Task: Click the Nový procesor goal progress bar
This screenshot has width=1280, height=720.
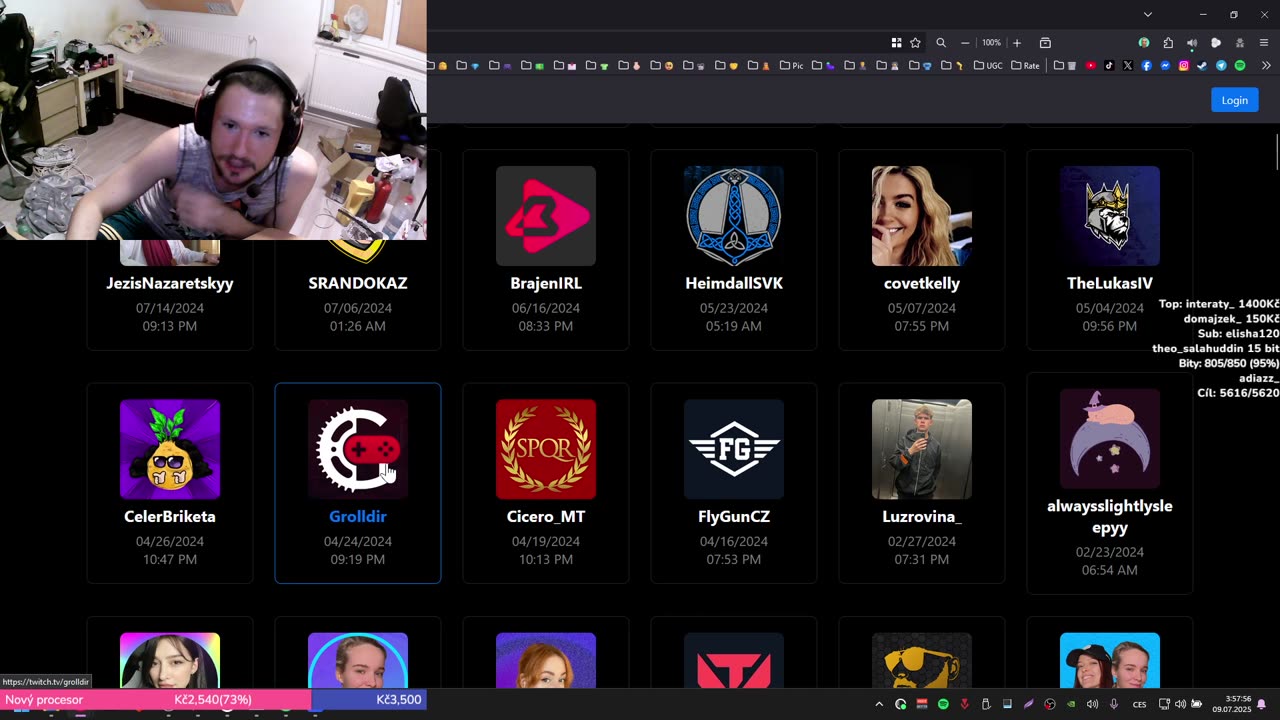Action: [214, 699]
